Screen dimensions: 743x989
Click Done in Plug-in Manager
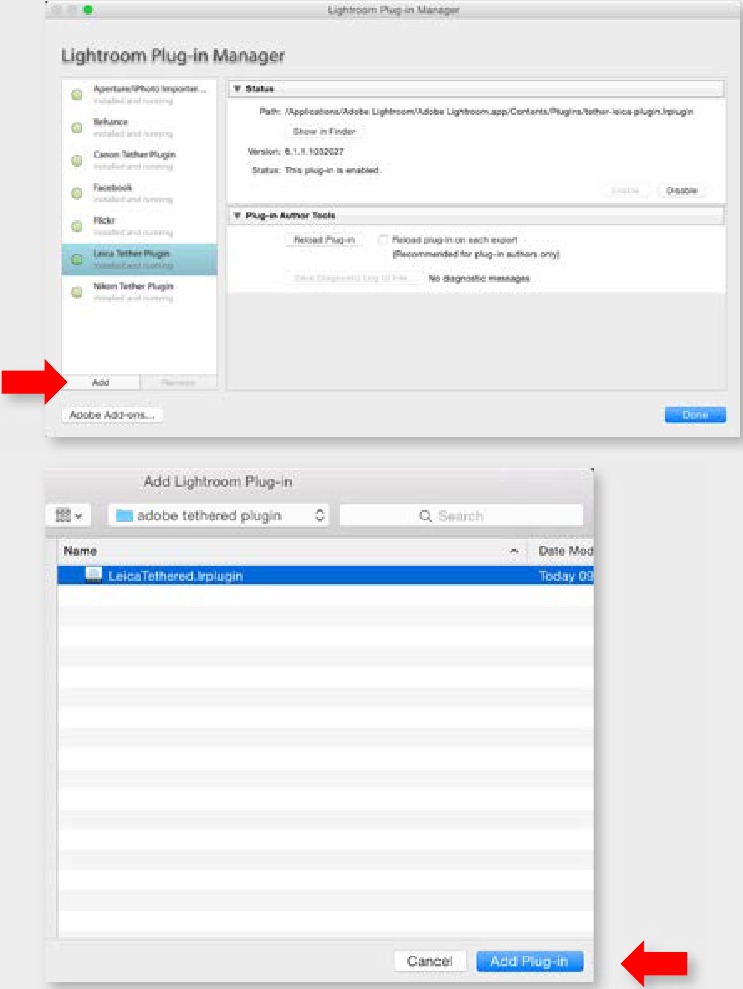(x=695, y=414)
